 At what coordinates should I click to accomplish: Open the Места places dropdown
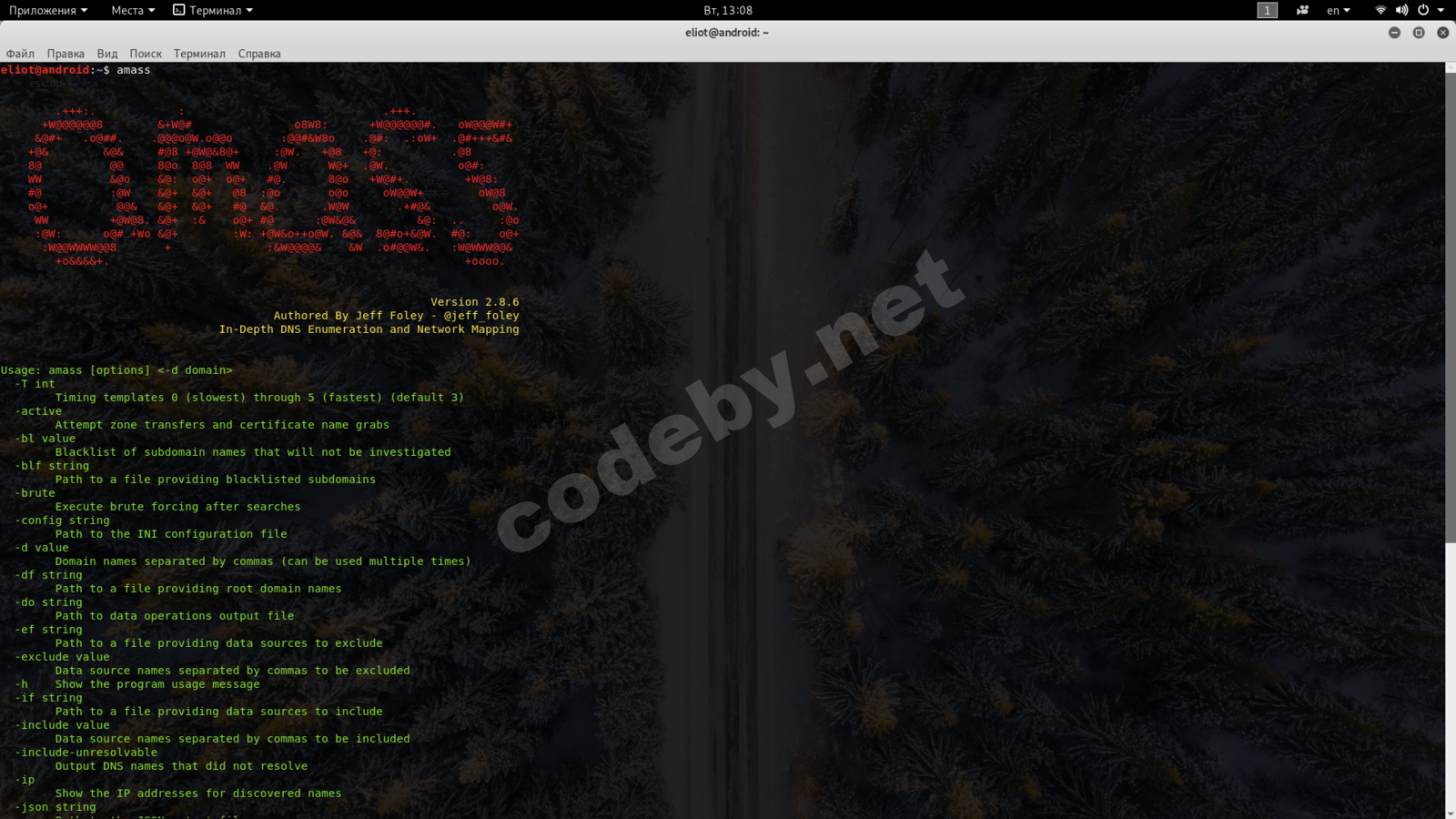[x=133, y=10]
